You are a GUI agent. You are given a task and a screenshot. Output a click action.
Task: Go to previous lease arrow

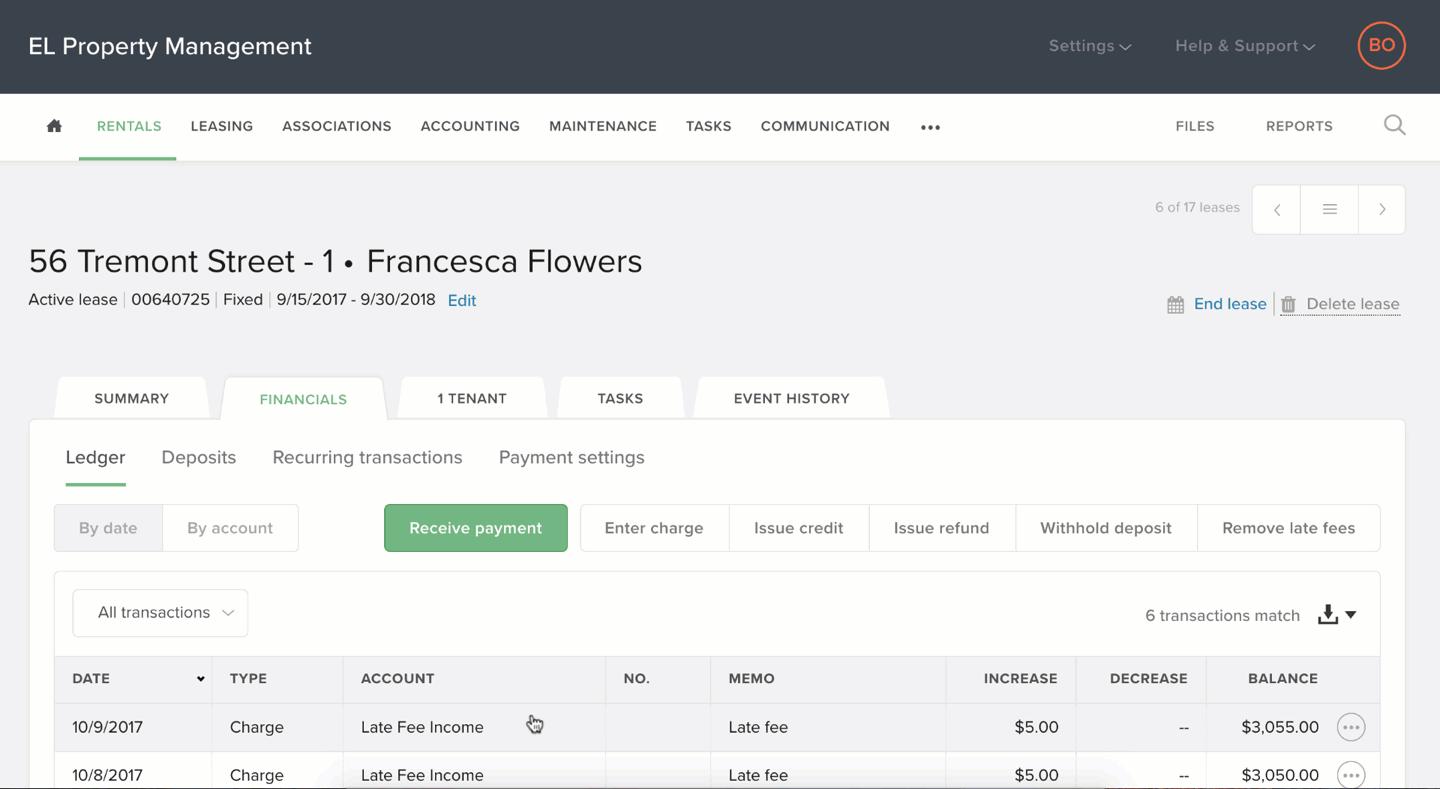[1277, 209]
